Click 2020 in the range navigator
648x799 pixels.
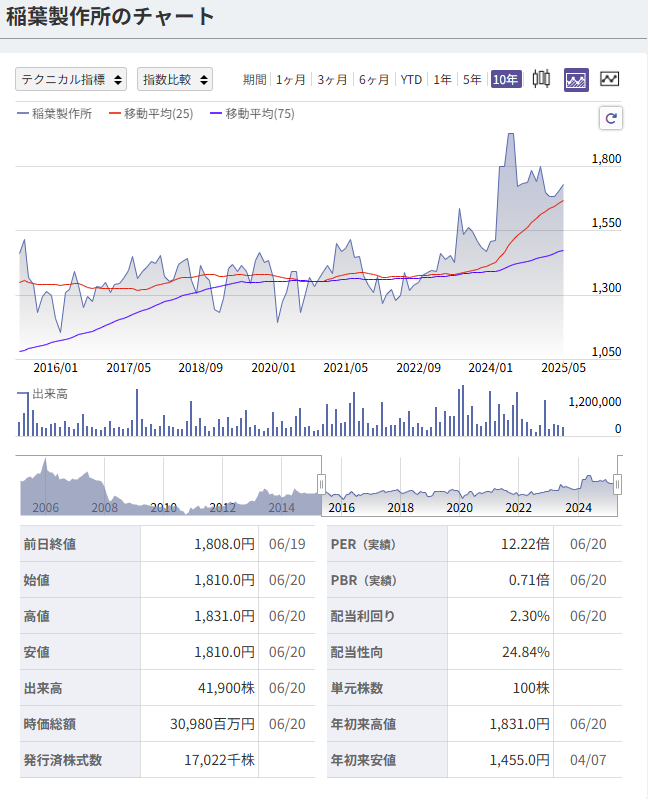[460, 508]
